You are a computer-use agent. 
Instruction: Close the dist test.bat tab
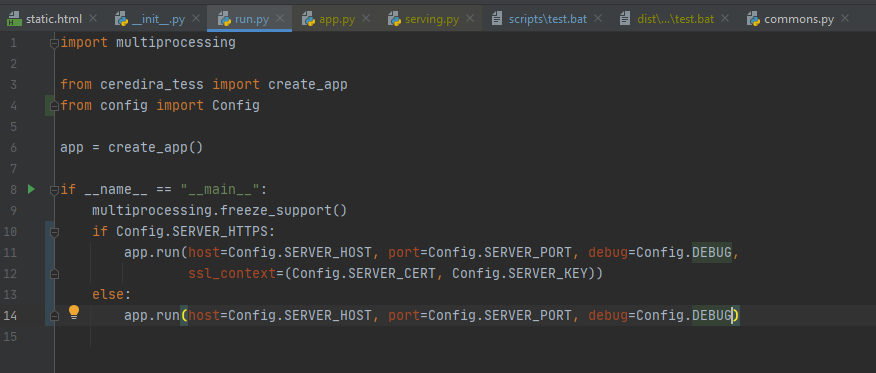725,19
